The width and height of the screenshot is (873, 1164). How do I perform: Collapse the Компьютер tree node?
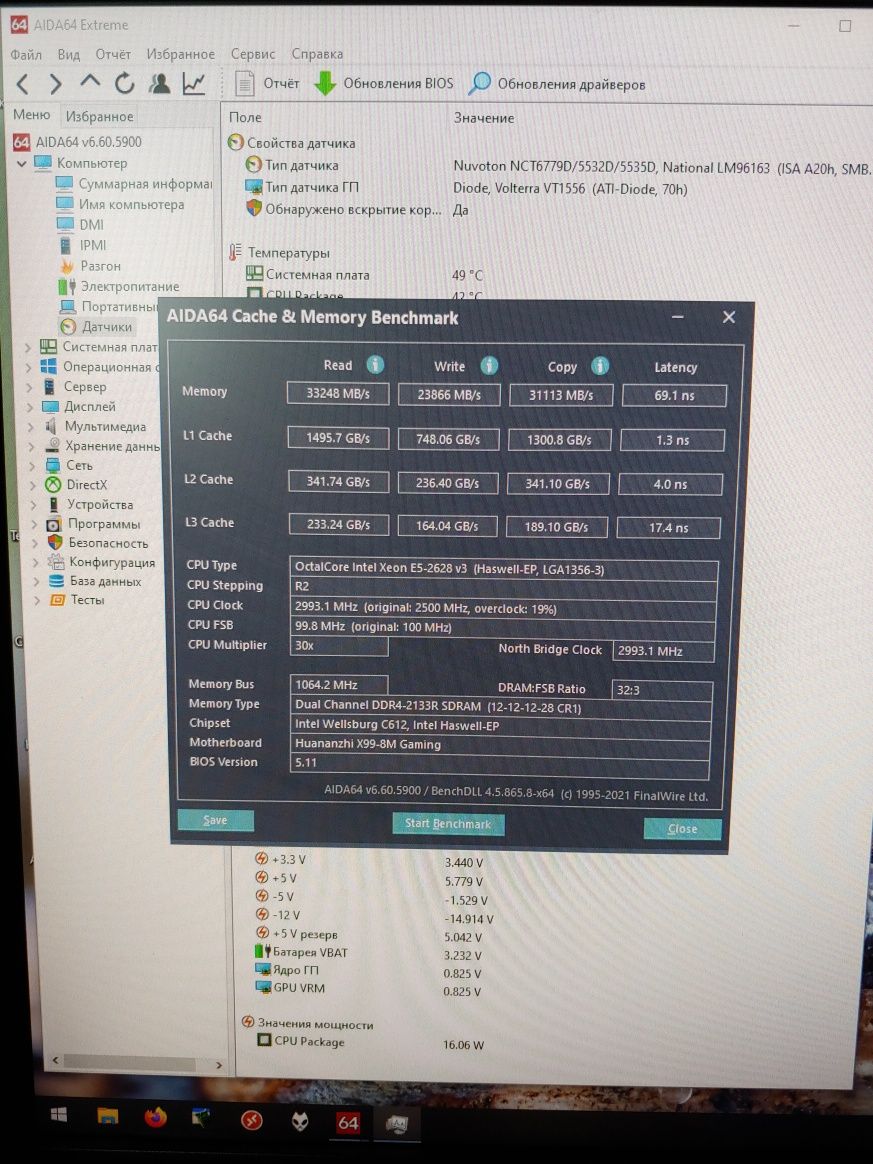(x=22, y=163)
